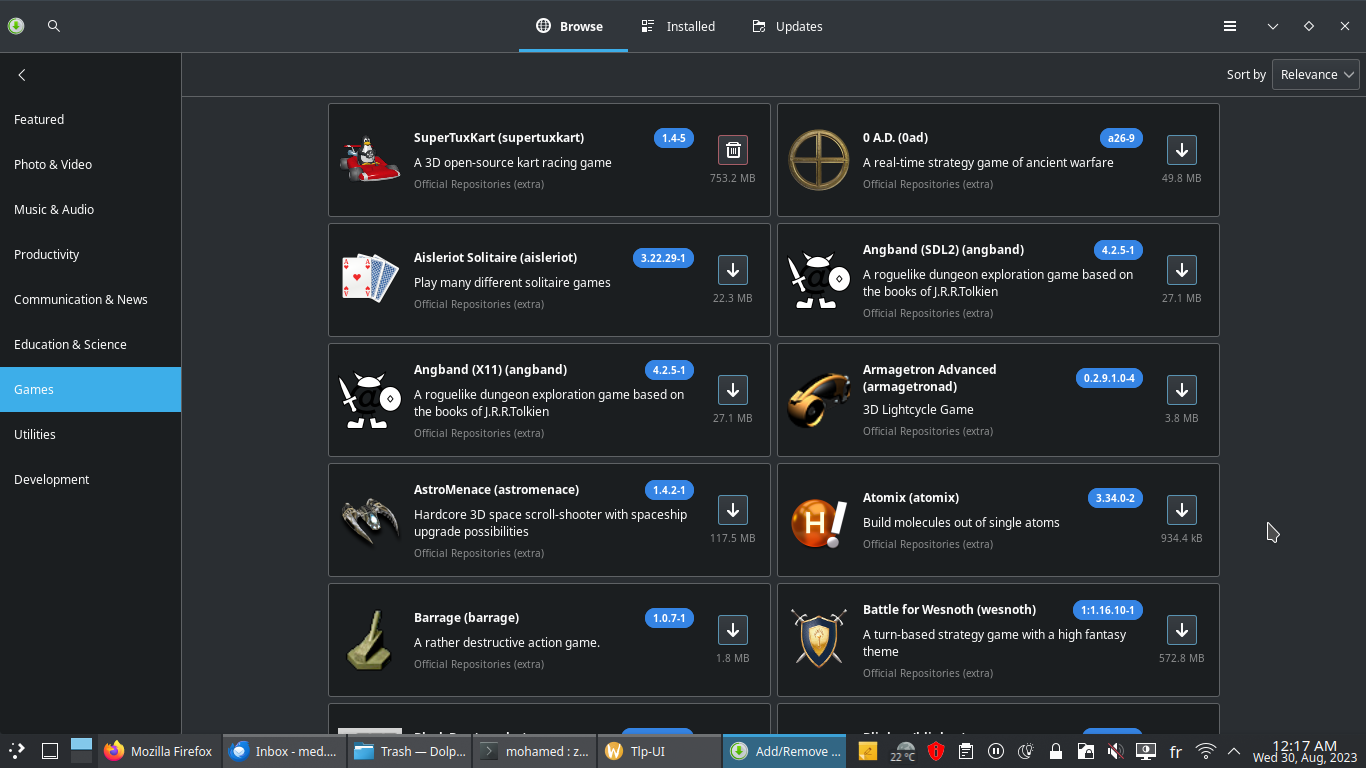1366x768 pixels.
Task: Open KDE application launcher in taskbar
Action: pos(17,751)
